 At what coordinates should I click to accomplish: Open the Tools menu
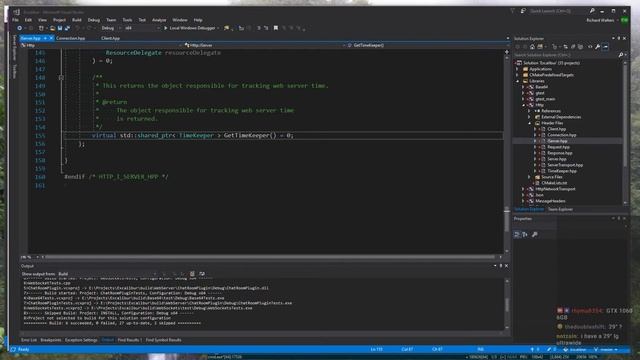[x=127, y=20]
